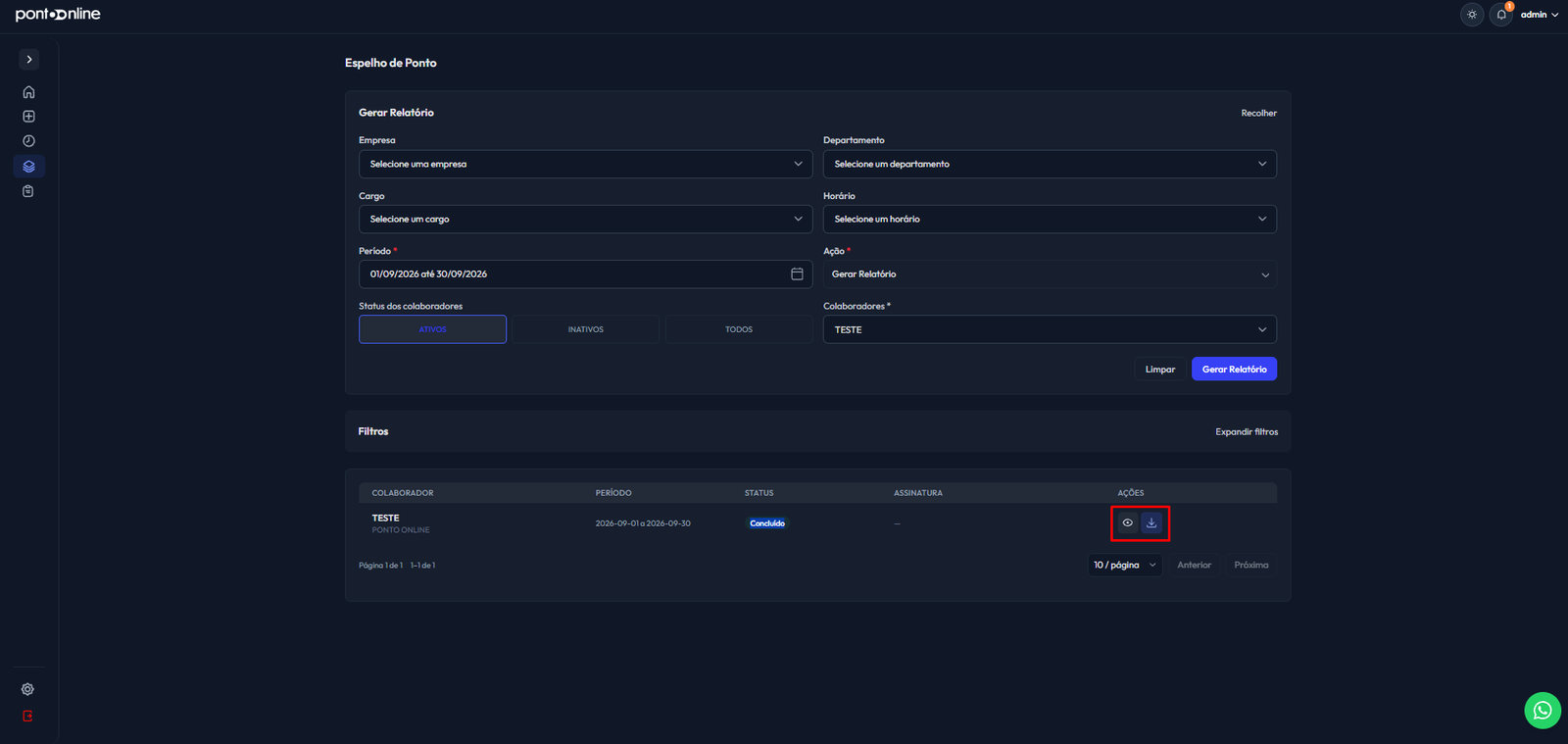Open the calendar icon in Período field
The width and height of the screenshot is (1568, 744).
coord(797,274)
